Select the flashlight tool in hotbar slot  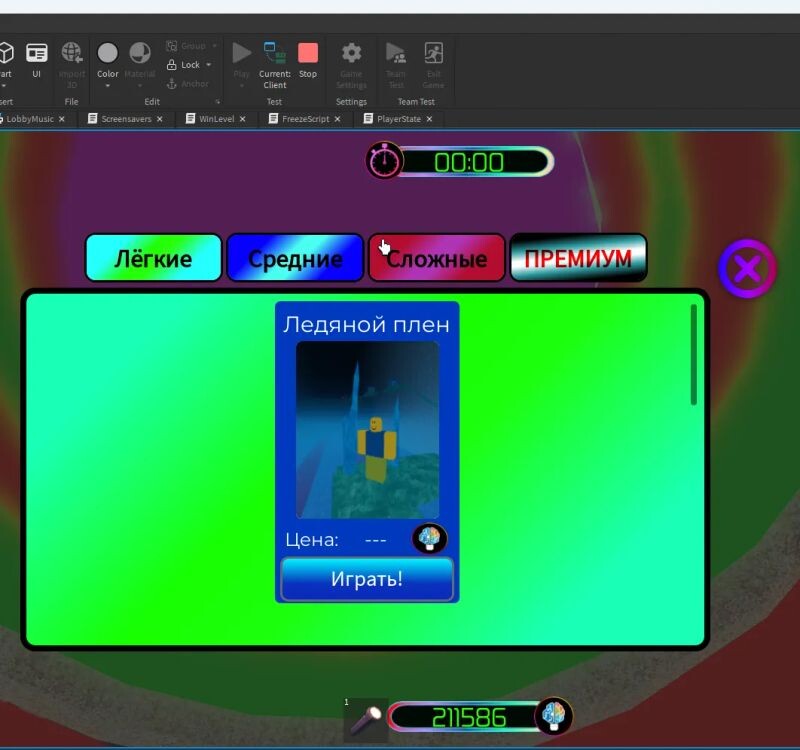pos(365,719)
